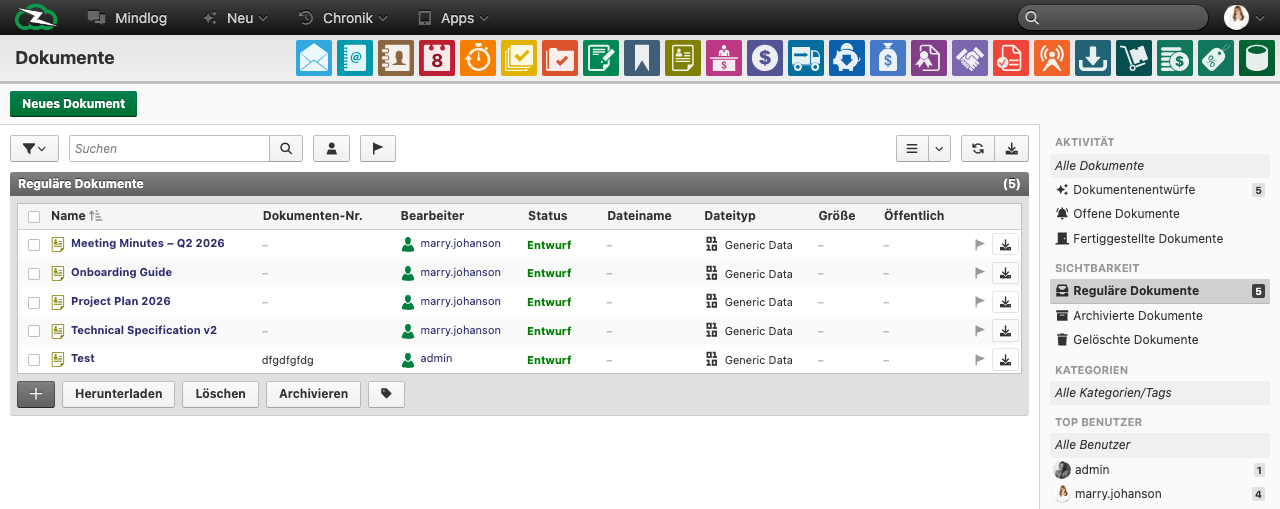The width and height of the screenshot is (1280, 509).
Task: Open the user avatar account menu
Action: (x=1245, y=17)
